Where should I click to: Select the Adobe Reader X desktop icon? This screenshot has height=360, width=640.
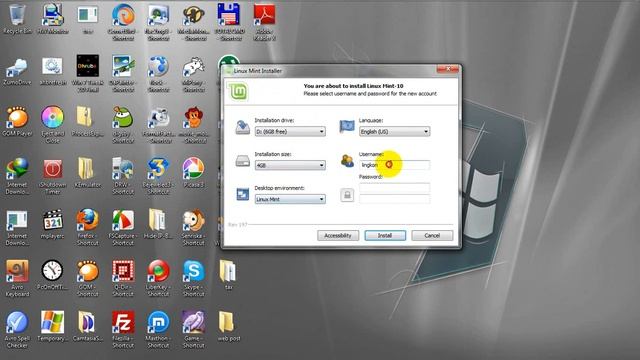pyautogui.click(x=264, y=22)
